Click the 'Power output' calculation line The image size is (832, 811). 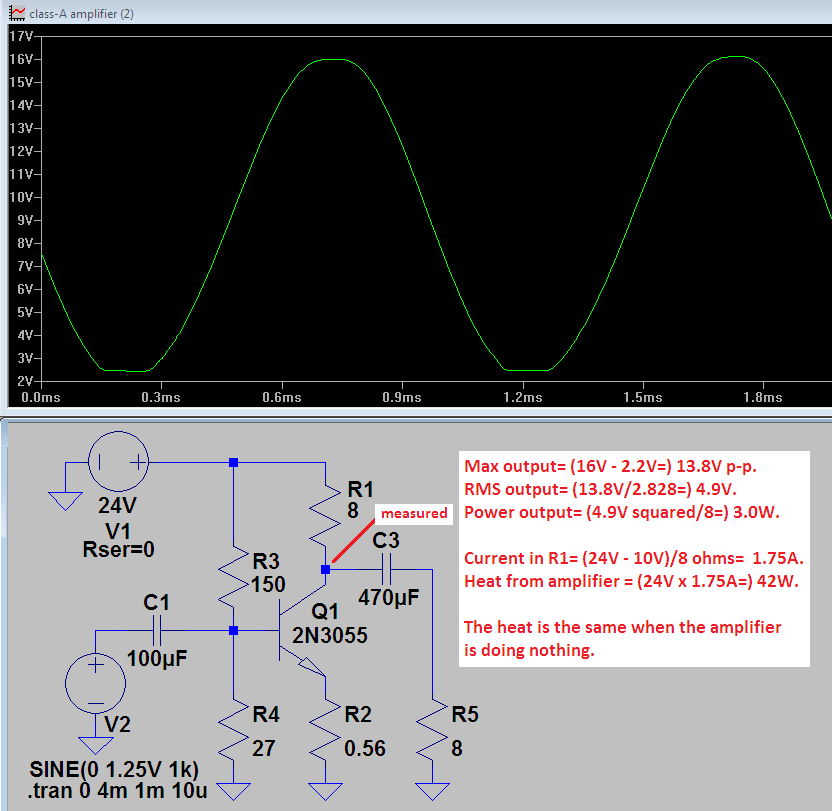[x=622, y=512]
